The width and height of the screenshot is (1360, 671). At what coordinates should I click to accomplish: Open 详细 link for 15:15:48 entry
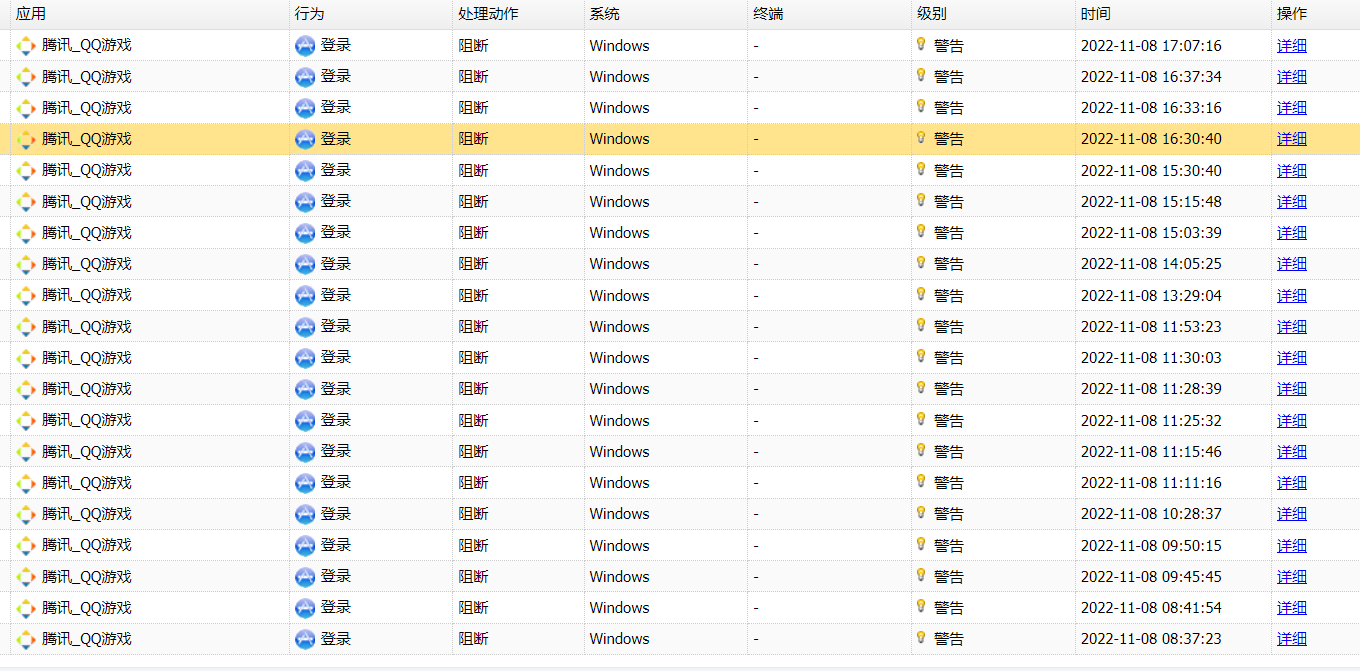[x=1292, y=202]
